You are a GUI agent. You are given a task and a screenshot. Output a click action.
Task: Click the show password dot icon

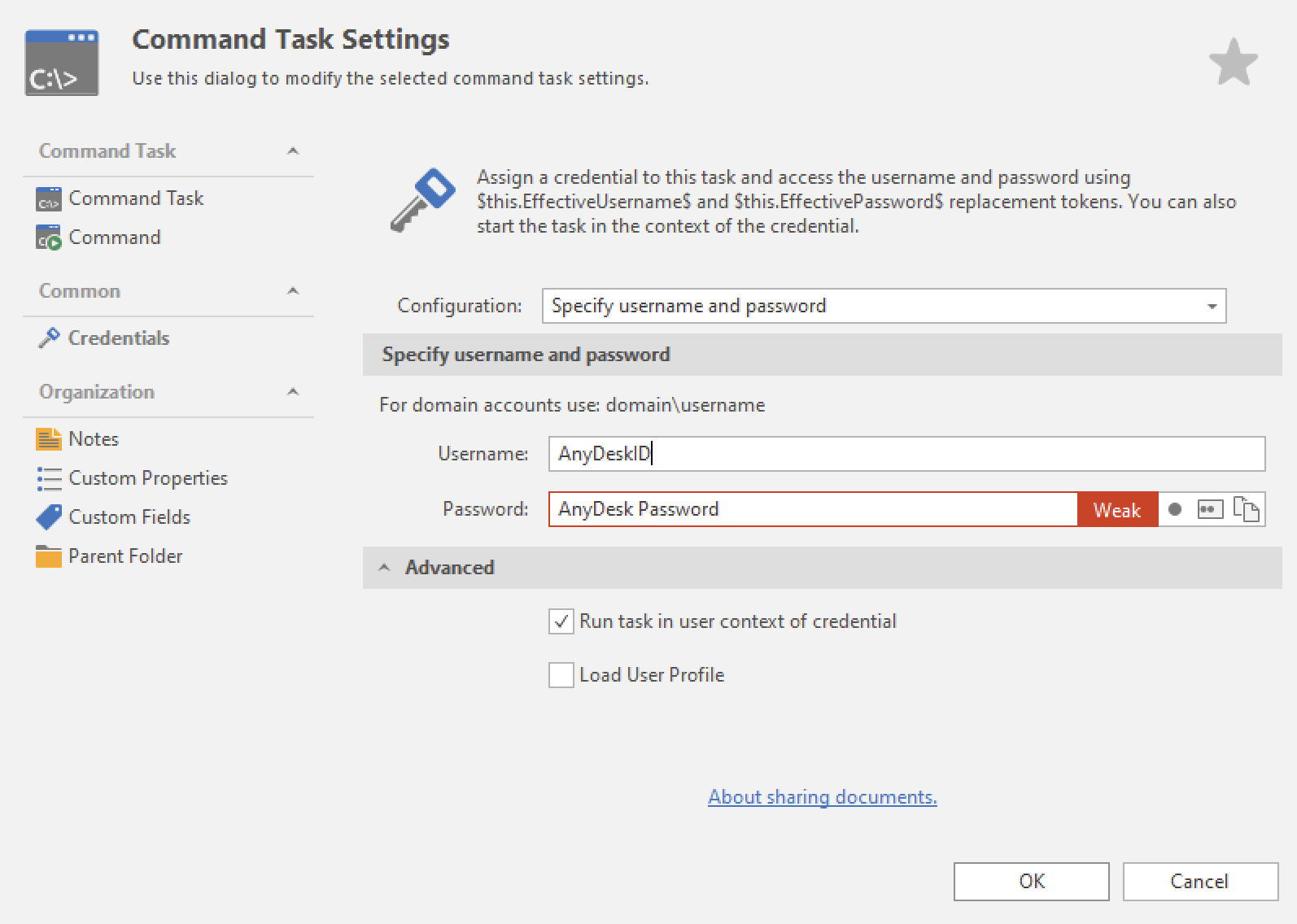[x=1174, y=510]
